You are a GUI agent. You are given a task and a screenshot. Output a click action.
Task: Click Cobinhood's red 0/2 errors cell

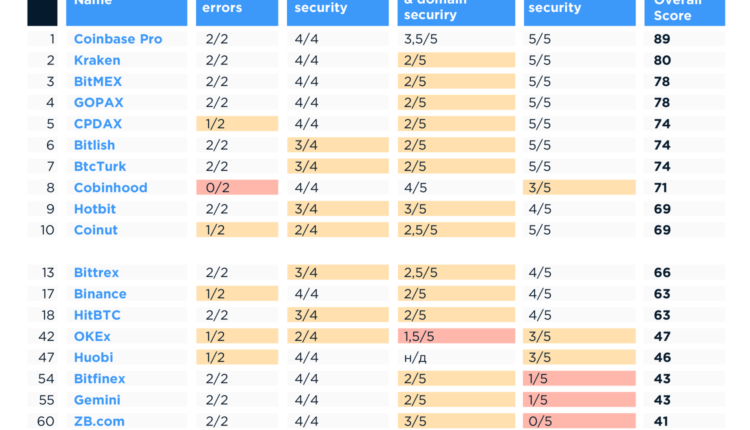click(236, 187)
